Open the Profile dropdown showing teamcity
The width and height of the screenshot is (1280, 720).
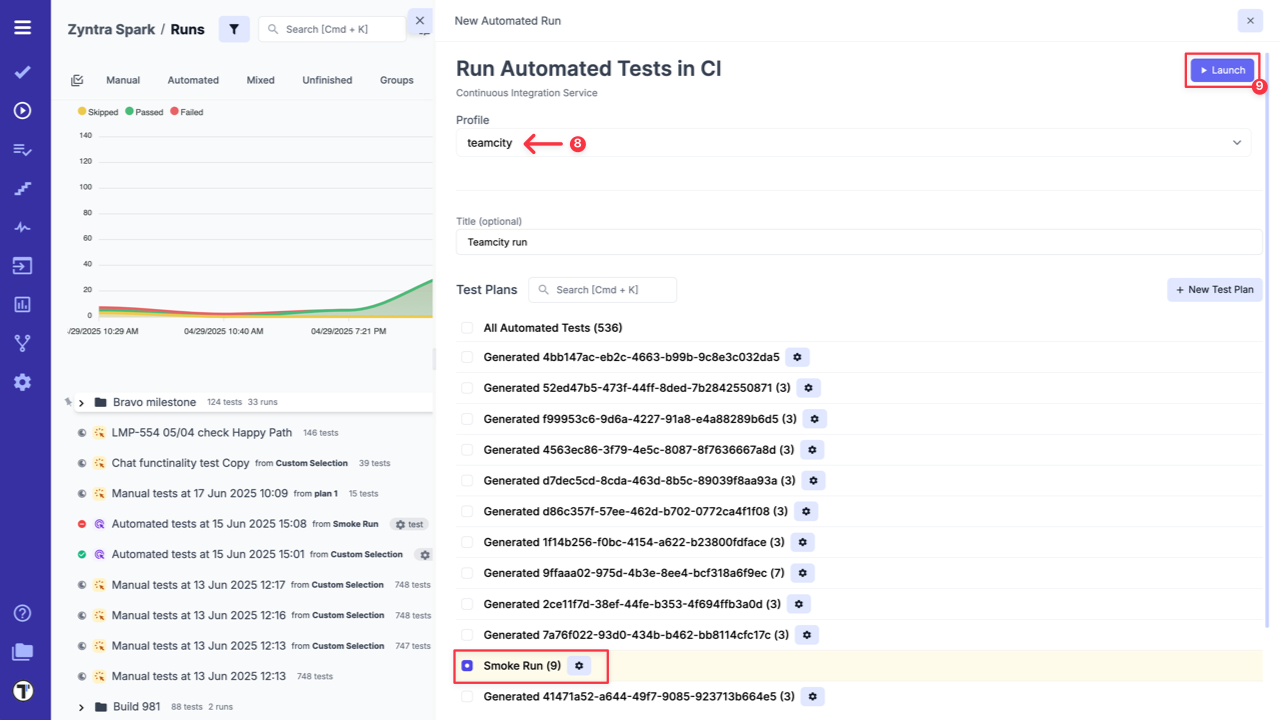coord(853,143)
